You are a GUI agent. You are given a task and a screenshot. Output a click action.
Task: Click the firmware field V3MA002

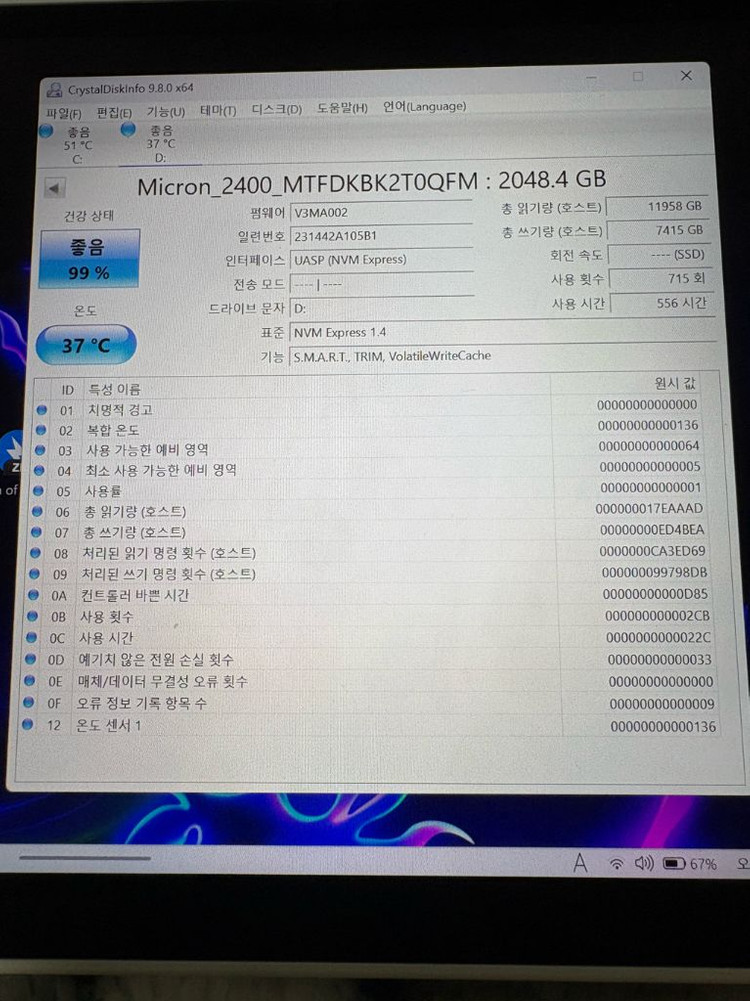(x=381, y=212)
